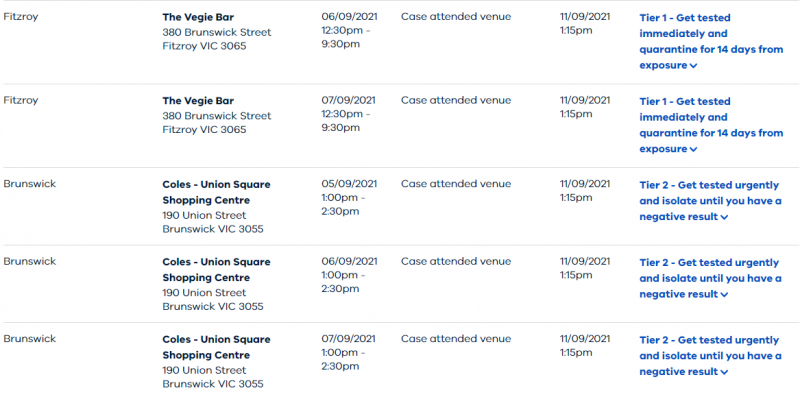Open Tier 2 isolate link for Coles 05/09/2021
This screenshot has width=800, height=399.
tap(710, 201)
